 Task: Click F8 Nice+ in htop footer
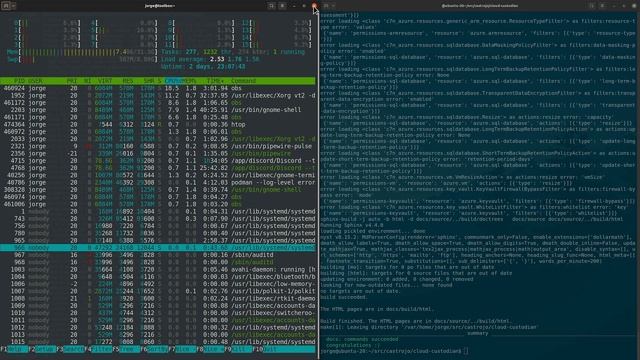pos(210,349)
